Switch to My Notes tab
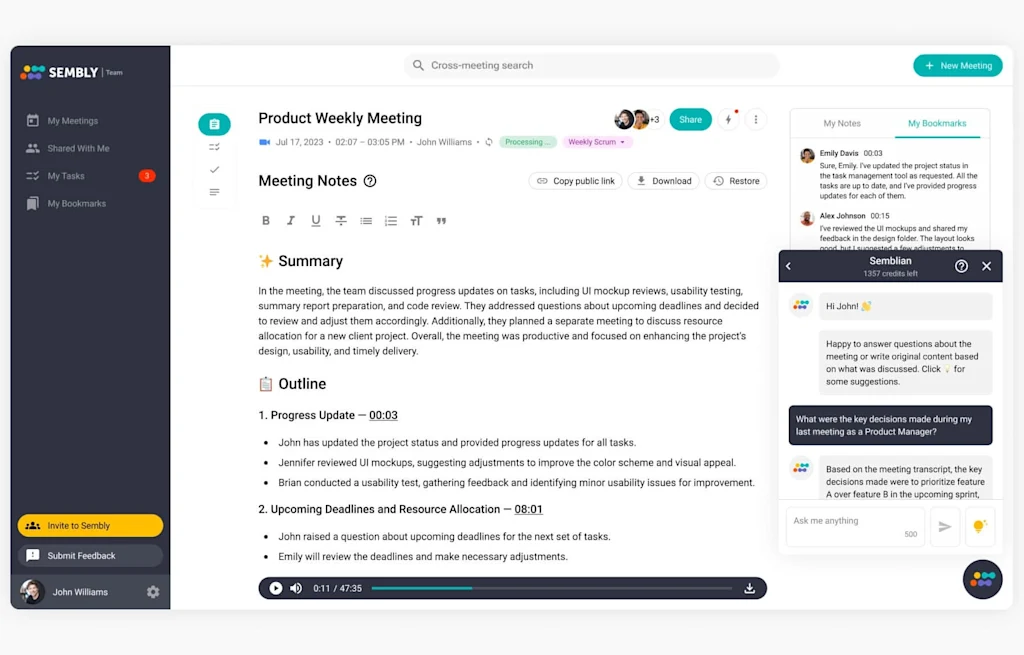The height and width of the screenshot is (655, 1024). 842,123
